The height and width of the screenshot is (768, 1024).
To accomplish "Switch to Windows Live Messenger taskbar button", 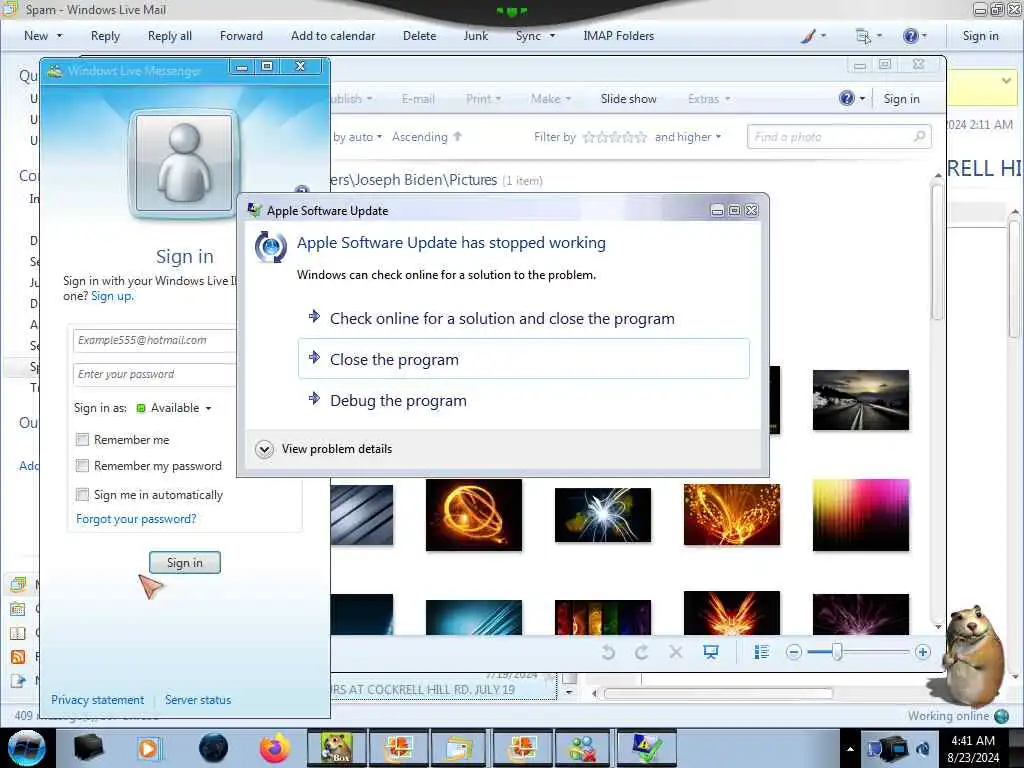I will (x=583, y=748).
